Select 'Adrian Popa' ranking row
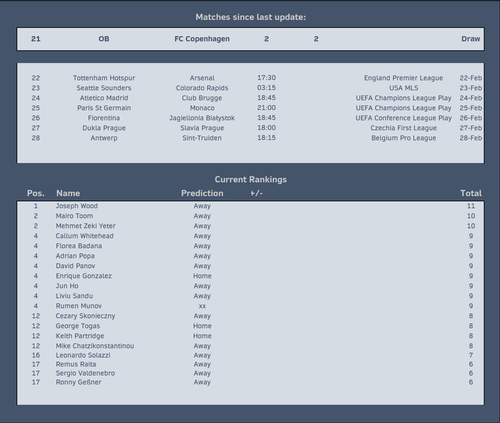The width and height of the screenshot is (500, 423). click(250, 256)
